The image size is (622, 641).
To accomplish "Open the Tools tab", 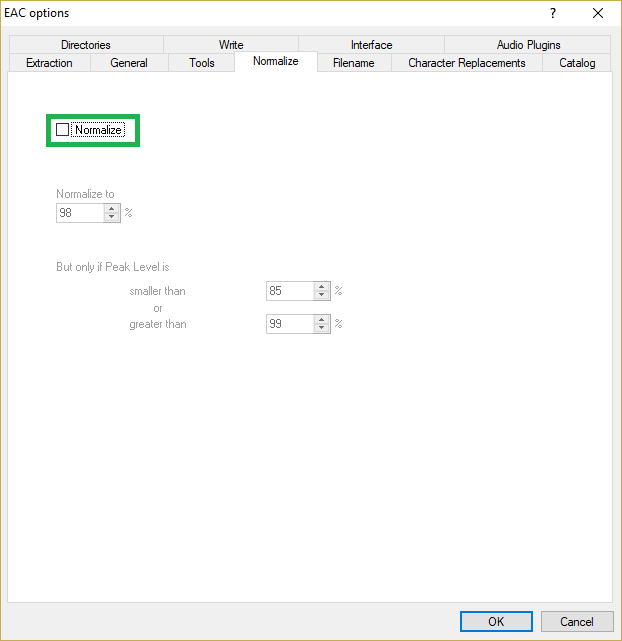I will coord(201,63).
